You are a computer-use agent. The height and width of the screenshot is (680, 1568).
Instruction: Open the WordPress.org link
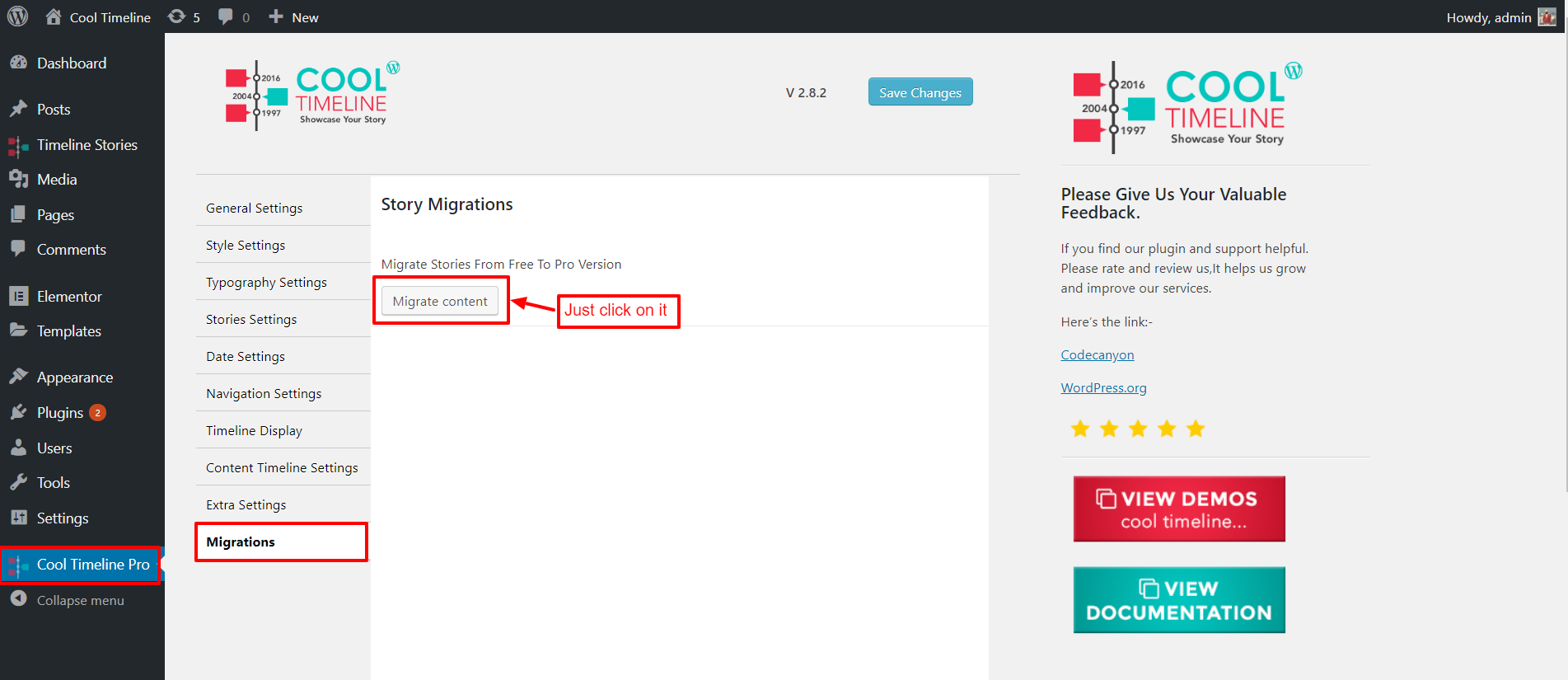tap(1103, 387)
